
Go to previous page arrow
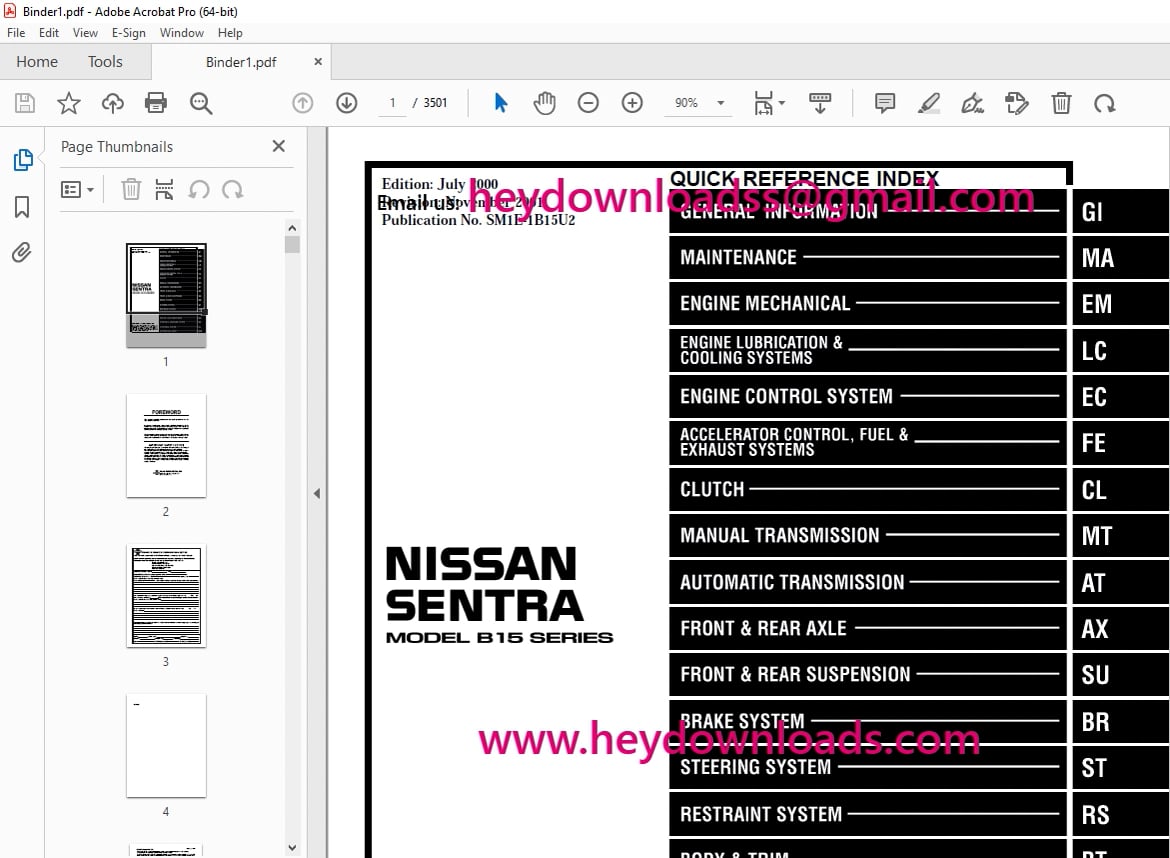pyautogui.click(x=302, y=103)
